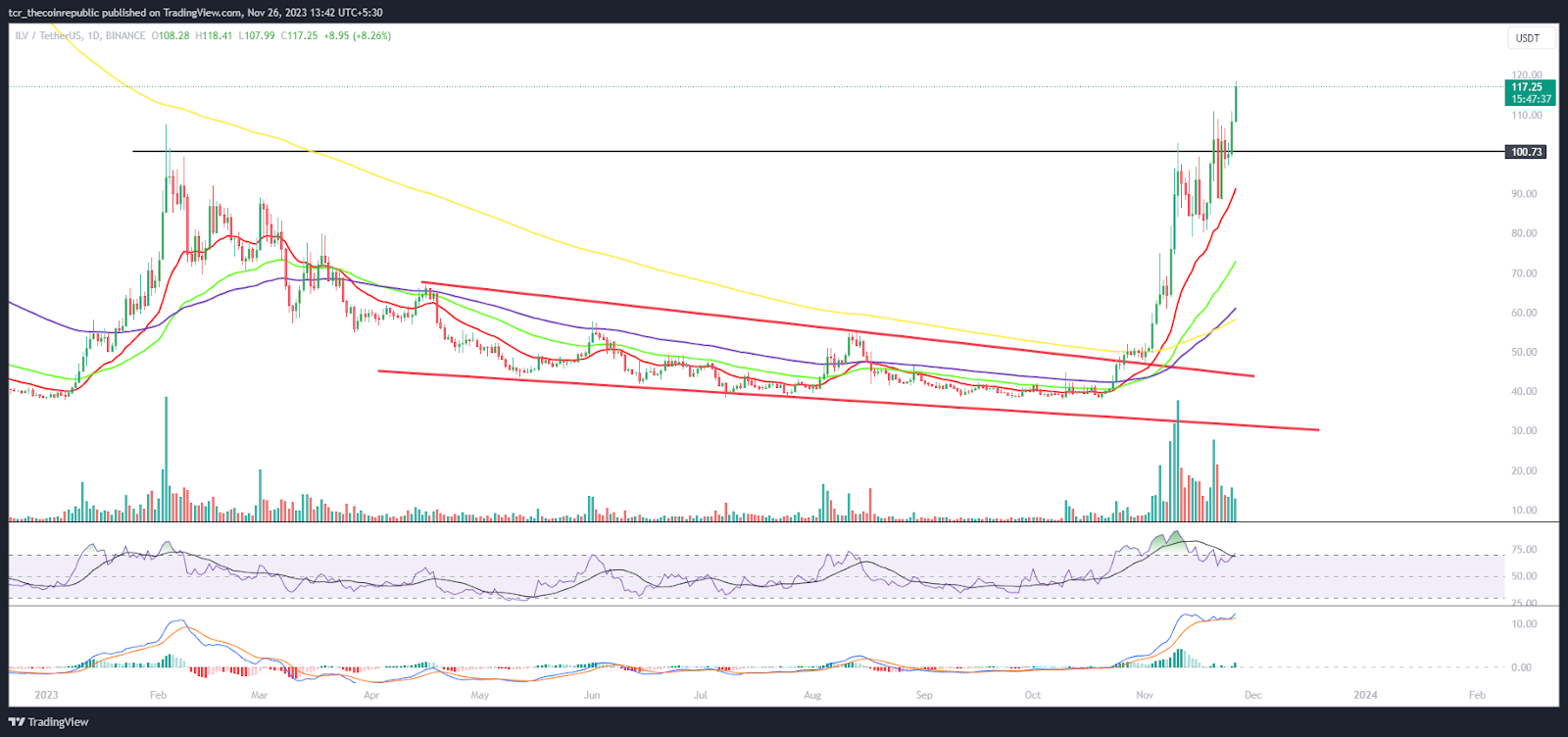Viewport: 1568px width, 737px height.
Task: Click the 40.00 price axis label
Action: pos(1524,391)
